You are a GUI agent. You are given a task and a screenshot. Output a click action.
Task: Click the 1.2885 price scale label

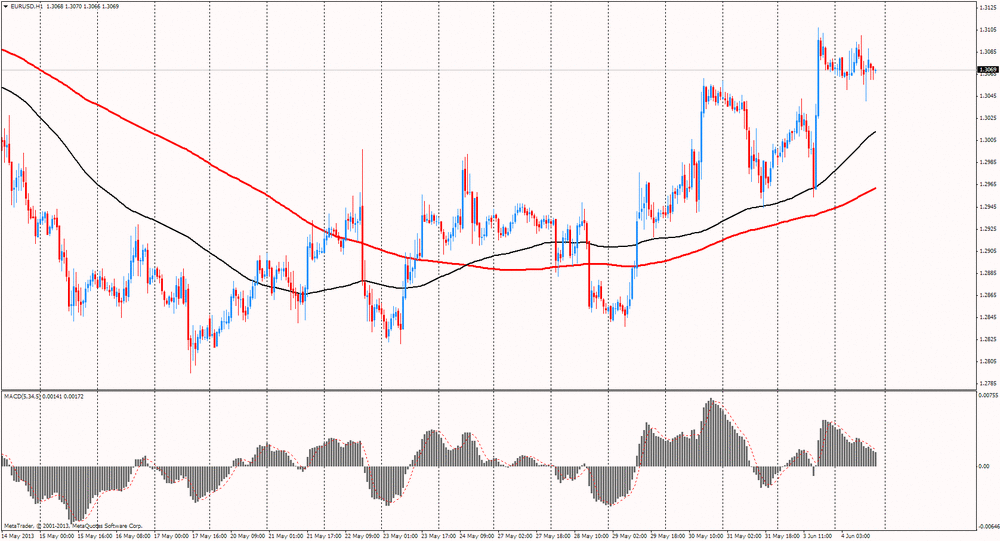click(x=988, y=273)
